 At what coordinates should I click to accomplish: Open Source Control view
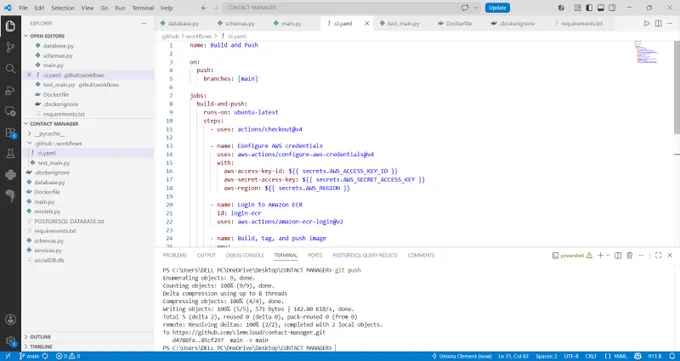pos(10,47)
